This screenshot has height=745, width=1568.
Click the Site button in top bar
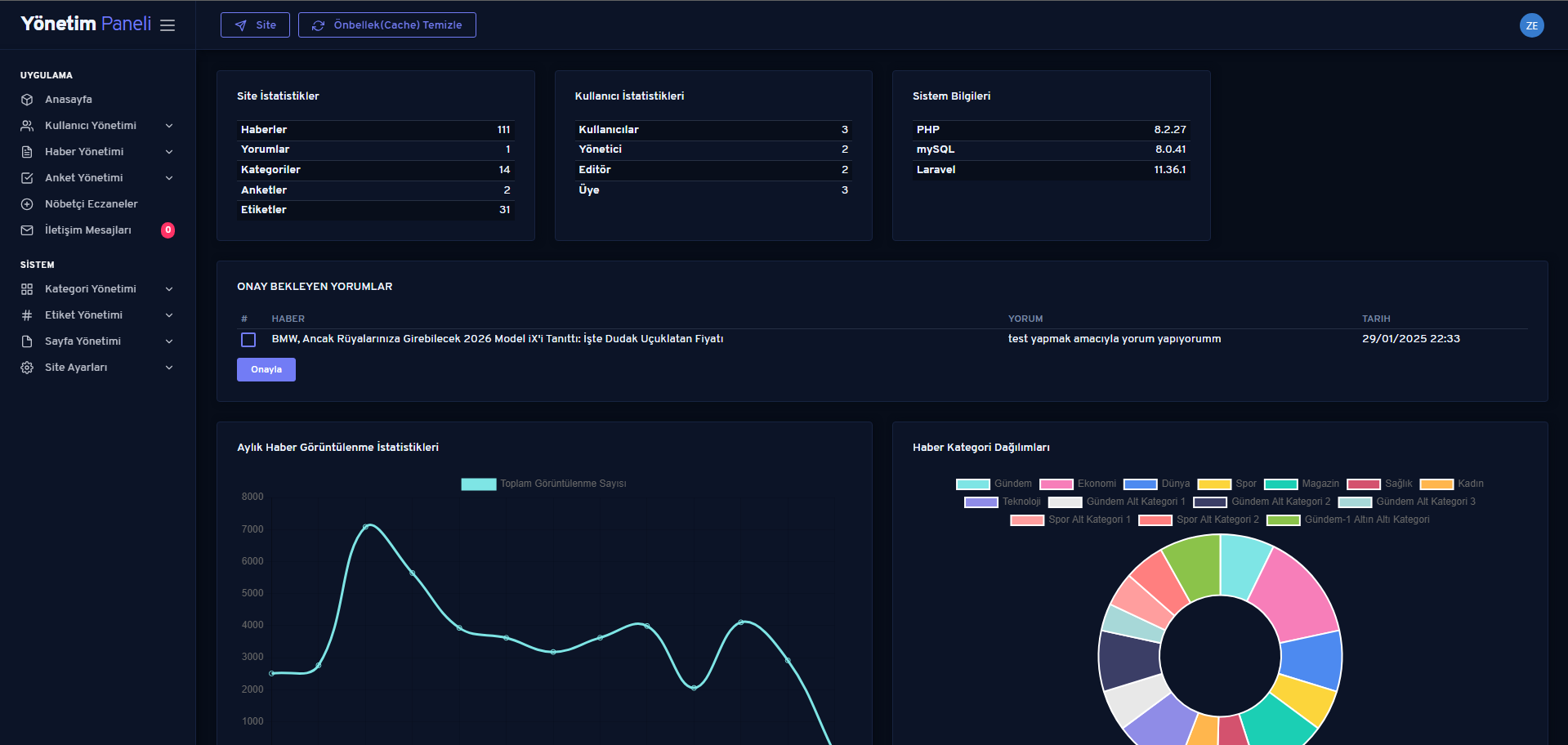point(255,25)
